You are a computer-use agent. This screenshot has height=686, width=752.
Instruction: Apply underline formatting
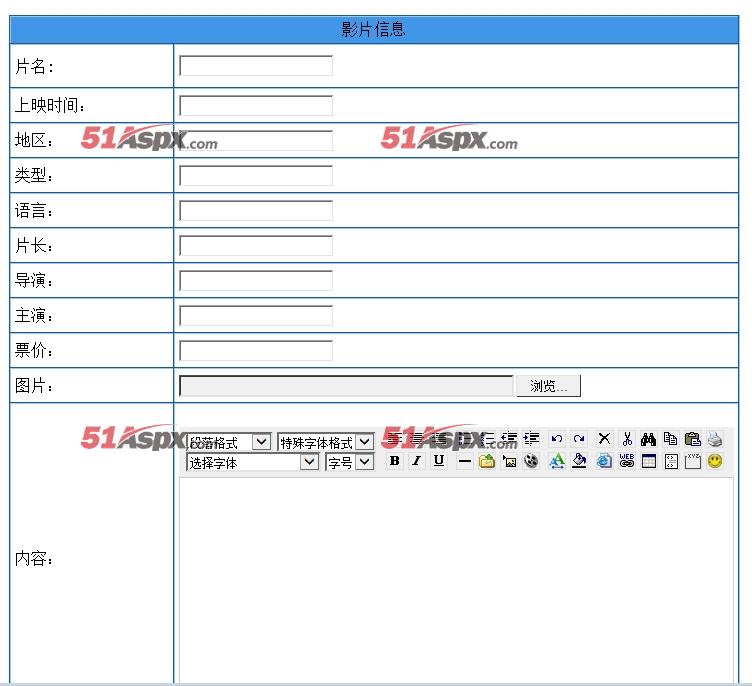438,461
